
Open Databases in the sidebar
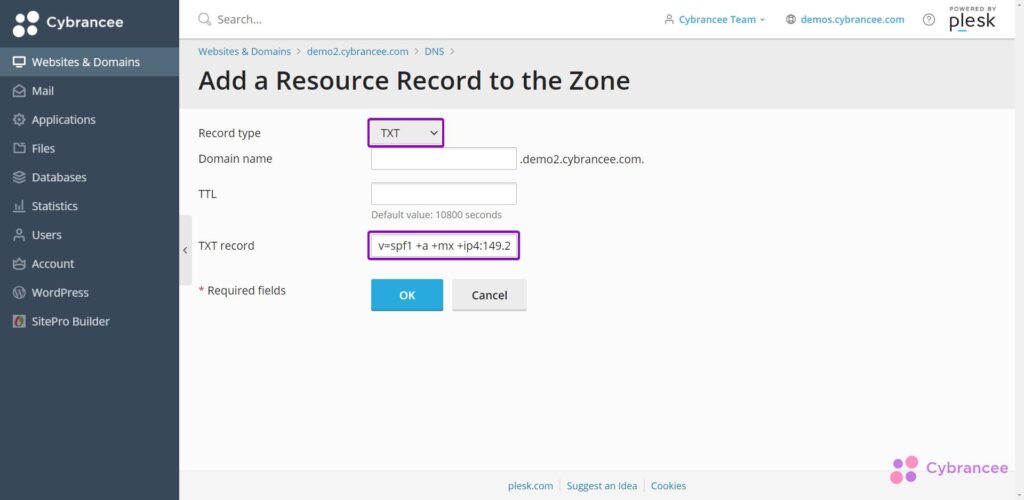(x=89, y=177)
